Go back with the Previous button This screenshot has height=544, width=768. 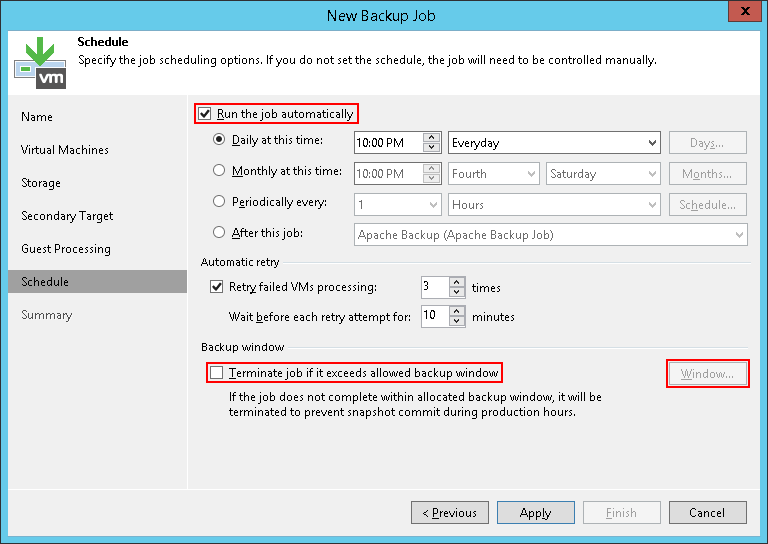click(450, 513)
